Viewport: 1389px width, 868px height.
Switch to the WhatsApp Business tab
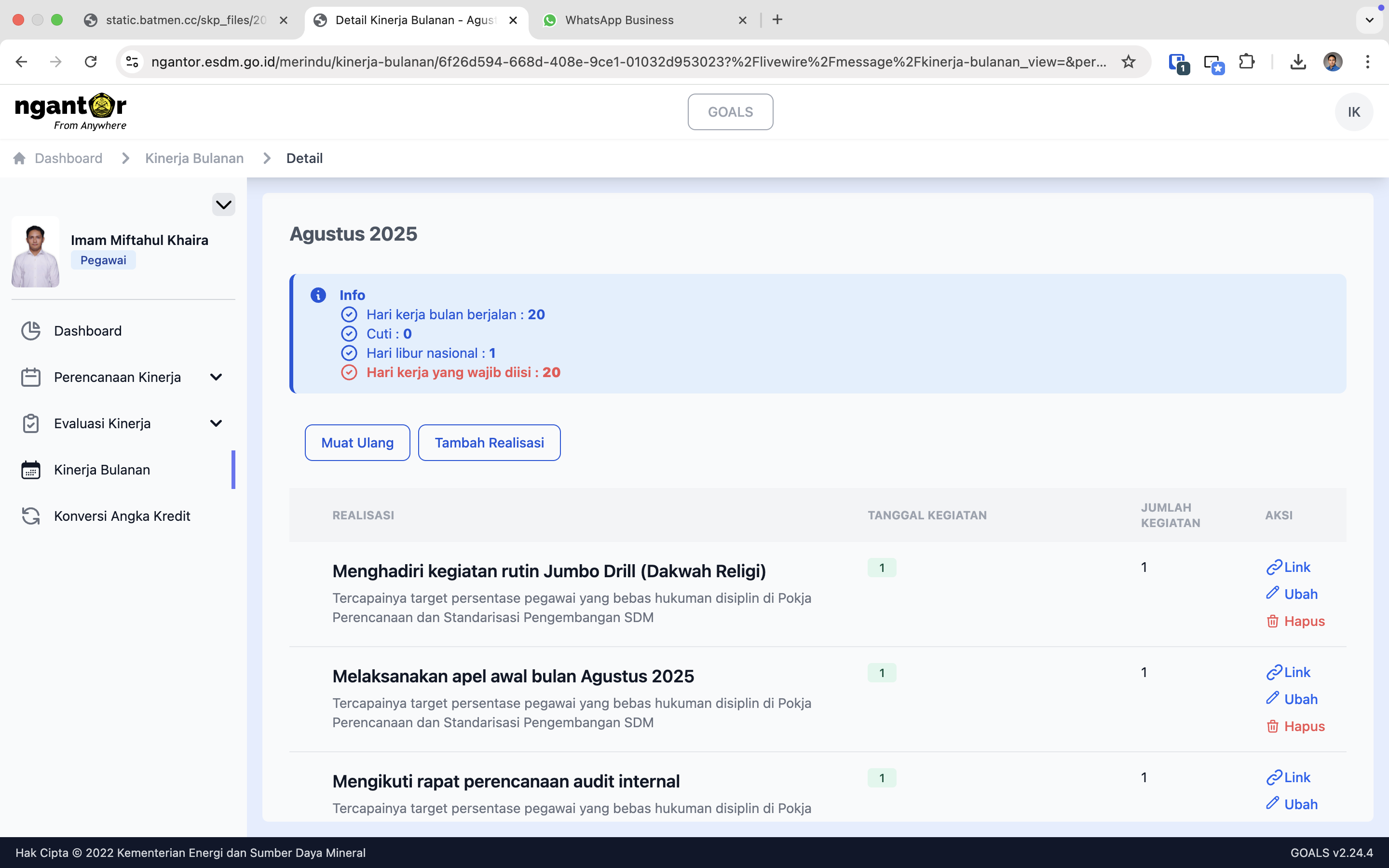[x=619, y=20]
